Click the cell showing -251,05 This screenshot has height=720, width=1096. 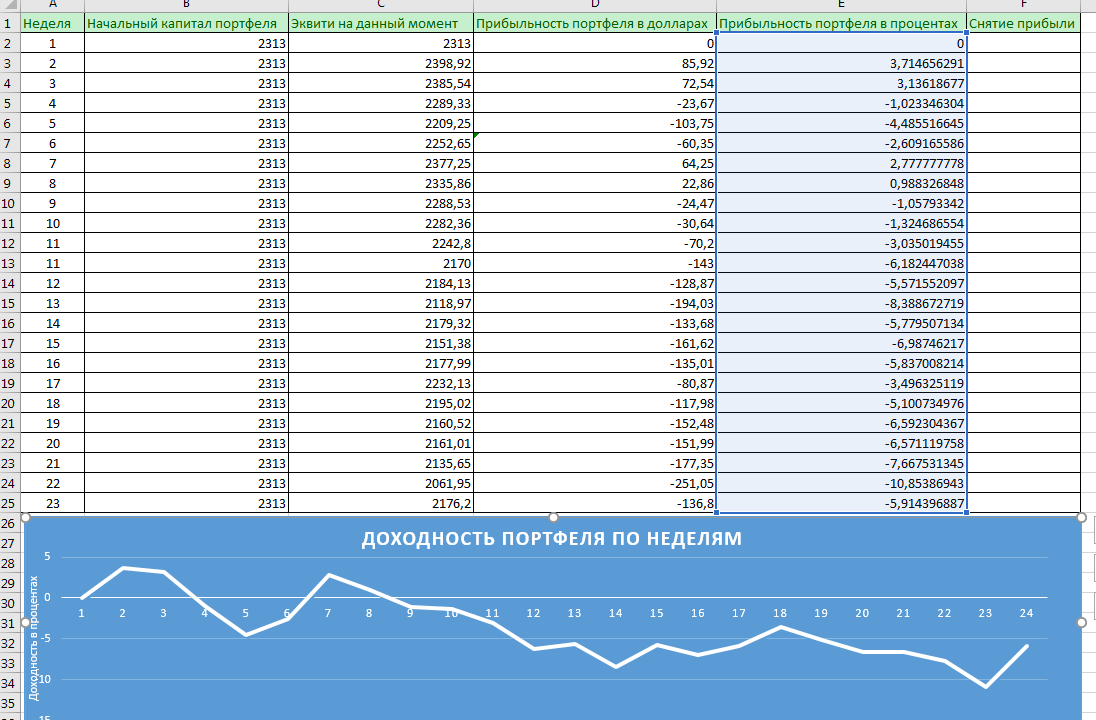(595, 483)
